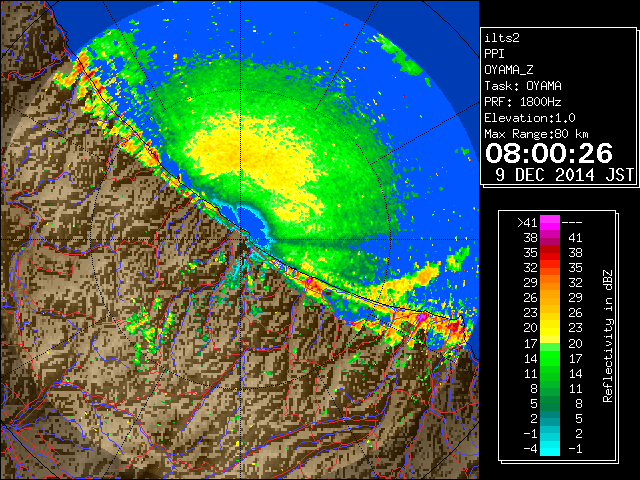Pick the dark red swatch between 35 and 38

pos(550,253)
